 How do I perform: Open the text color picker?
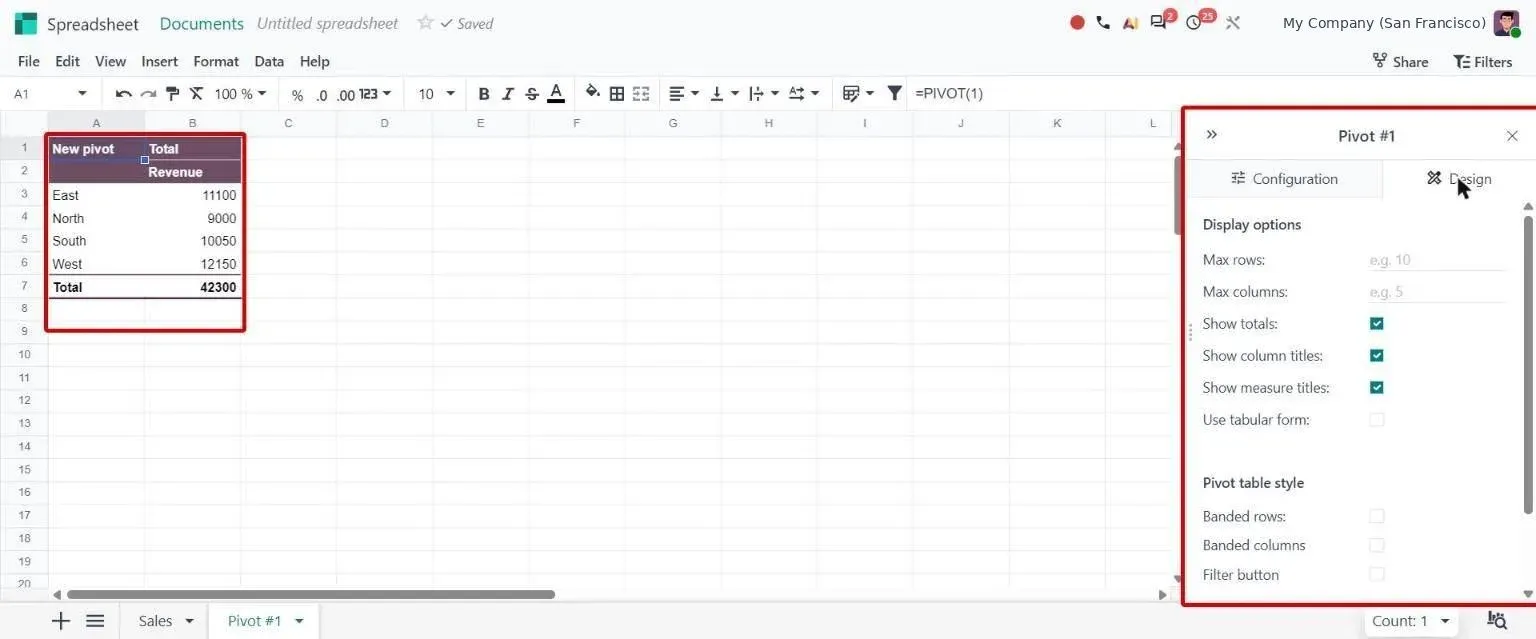click(x=556, y=94)
